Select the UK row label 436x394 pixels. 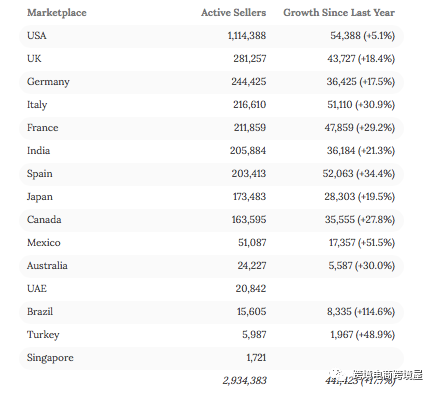(34, 59)
